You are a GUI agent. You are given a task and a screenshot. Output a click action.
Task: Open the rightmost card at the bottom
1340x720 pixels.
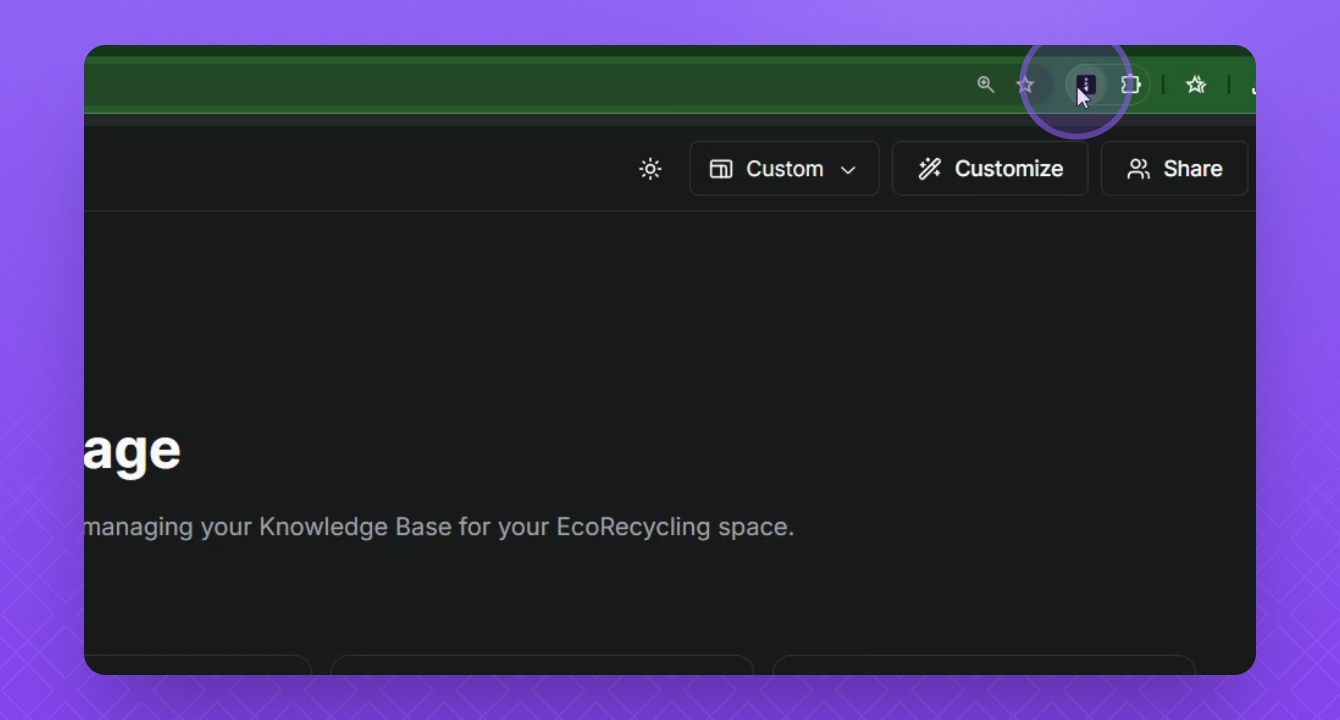click(984, 665)
